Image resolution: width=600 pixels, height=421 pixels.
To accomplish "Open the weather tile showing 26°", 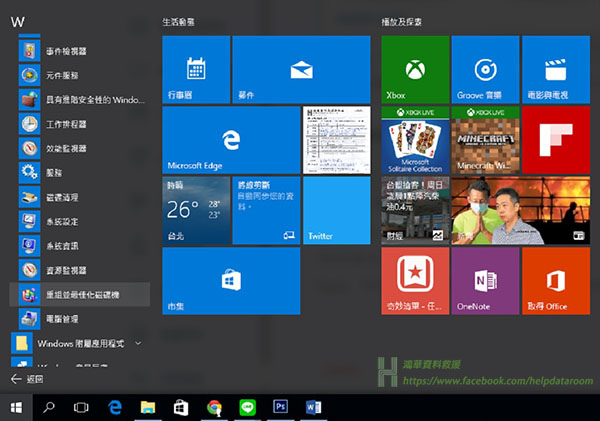I will (196, 211).
